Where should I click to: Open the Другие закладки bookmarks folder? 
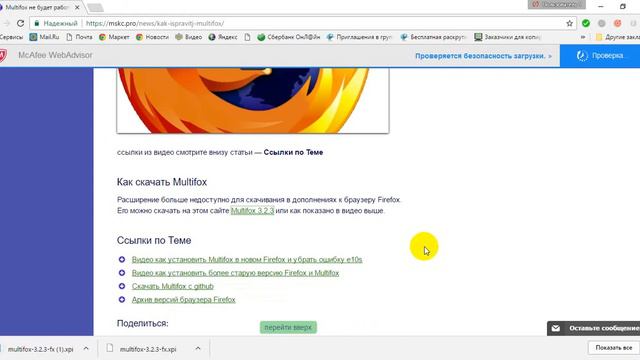(618, 37)
